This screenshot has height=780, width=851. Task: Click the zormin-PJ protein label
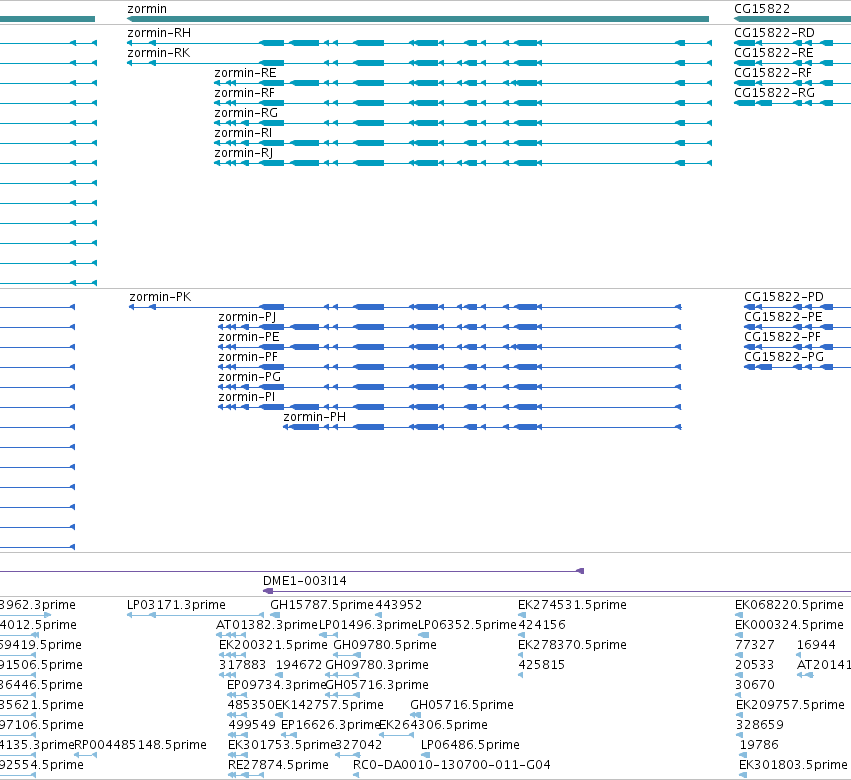tap(247, 317)
